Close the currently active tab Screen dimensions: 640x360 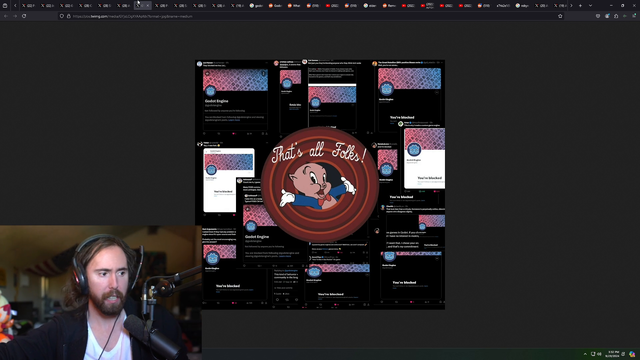[x=148, y=6]
